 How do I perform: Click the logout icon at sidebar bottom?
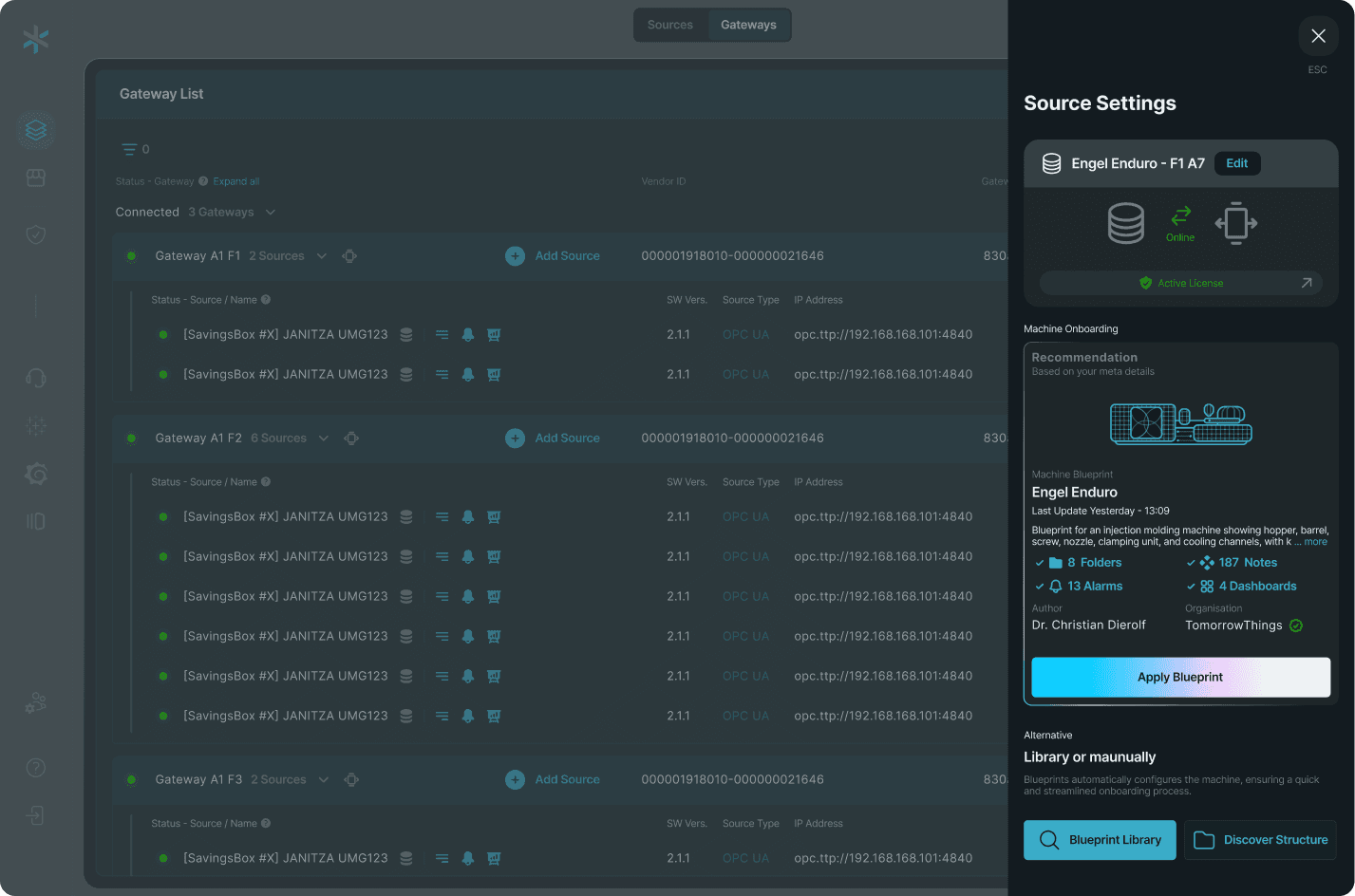click(x=36, y=815)
